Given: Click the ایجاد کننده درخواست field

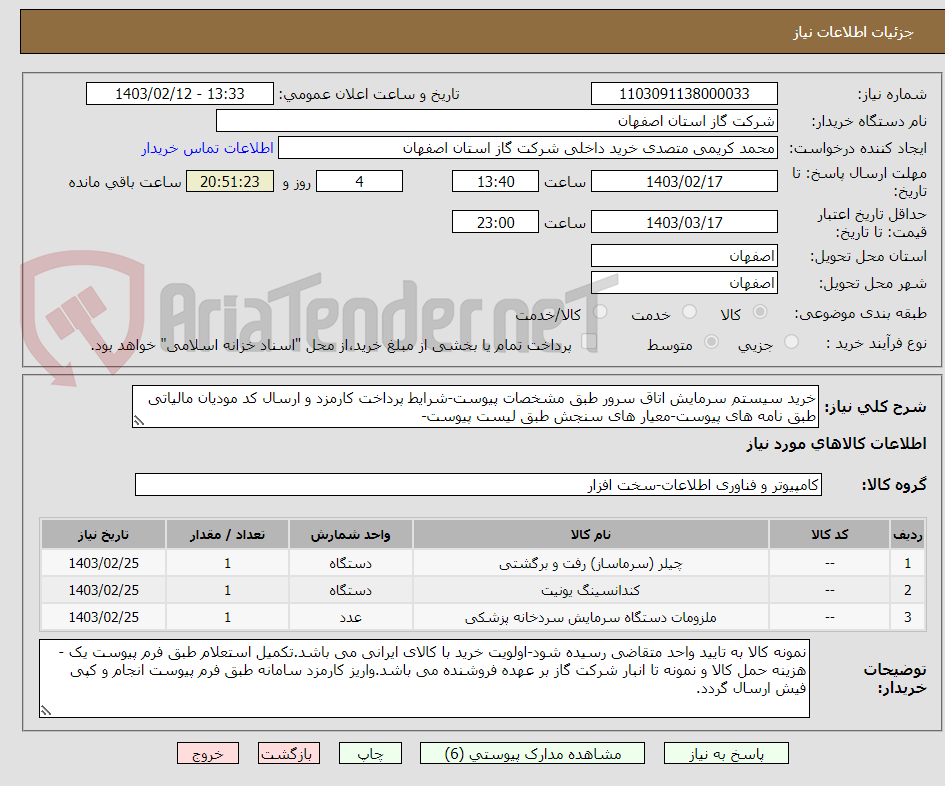Looking at the screenshot, I should (527, 148).
